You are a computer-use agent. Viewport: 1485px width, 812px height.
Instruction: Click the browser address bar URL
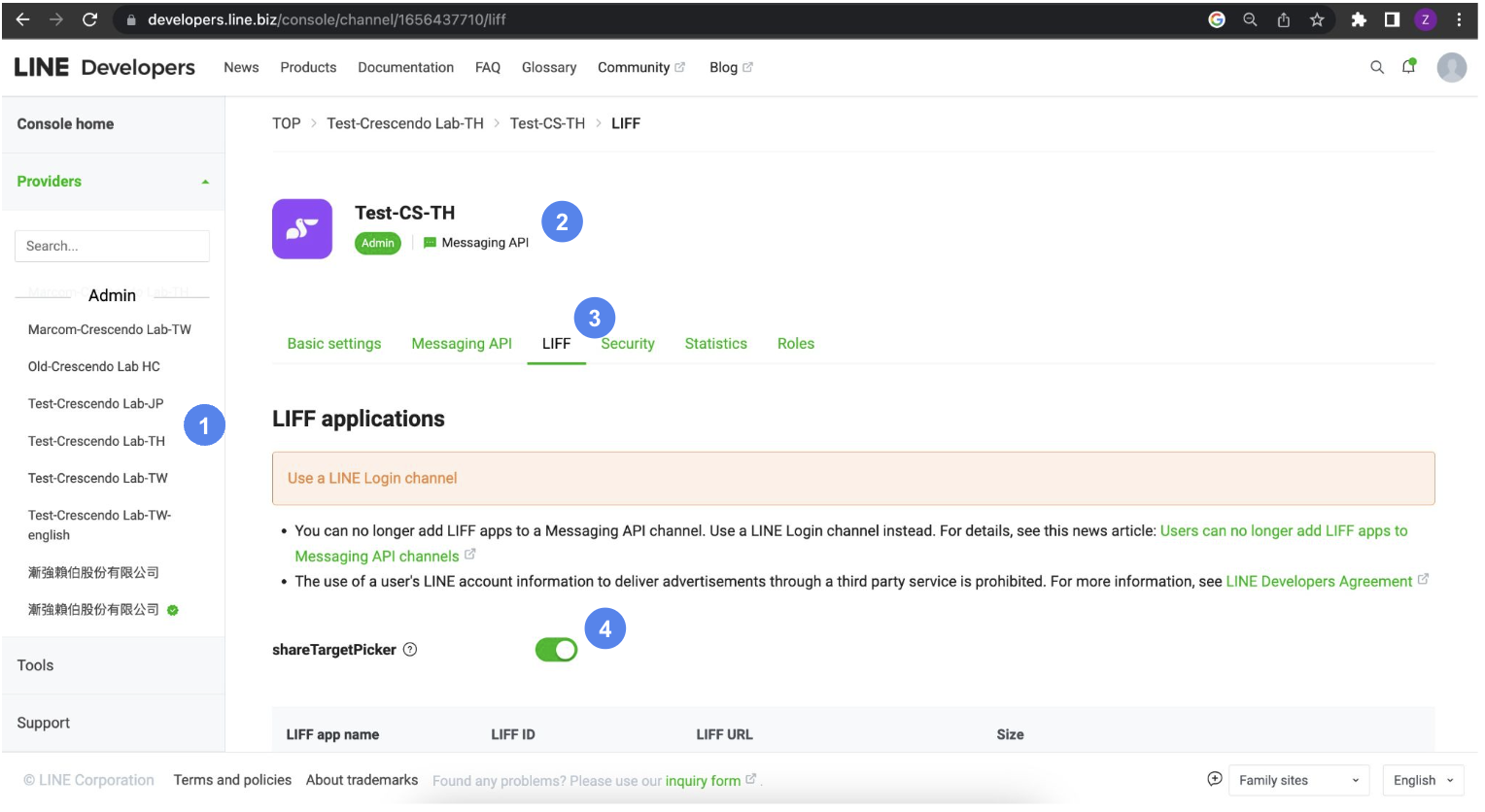pos(327,19)
